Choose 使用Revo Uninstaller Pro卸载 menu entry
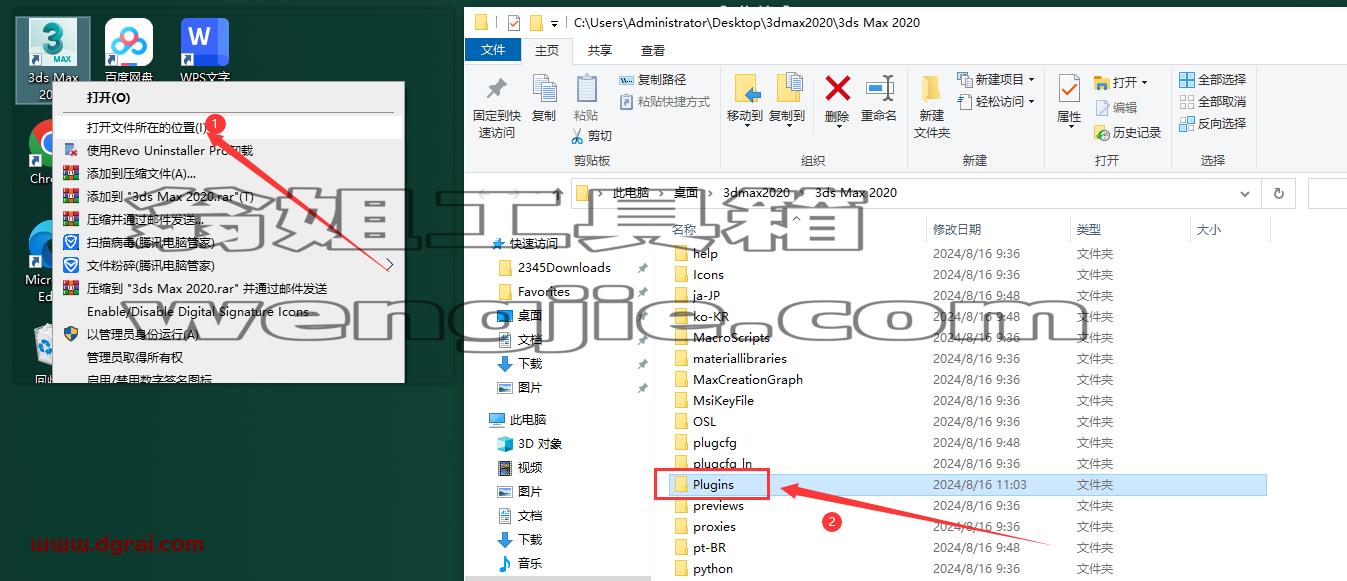The image size is (1347, 581). [229, 150]
